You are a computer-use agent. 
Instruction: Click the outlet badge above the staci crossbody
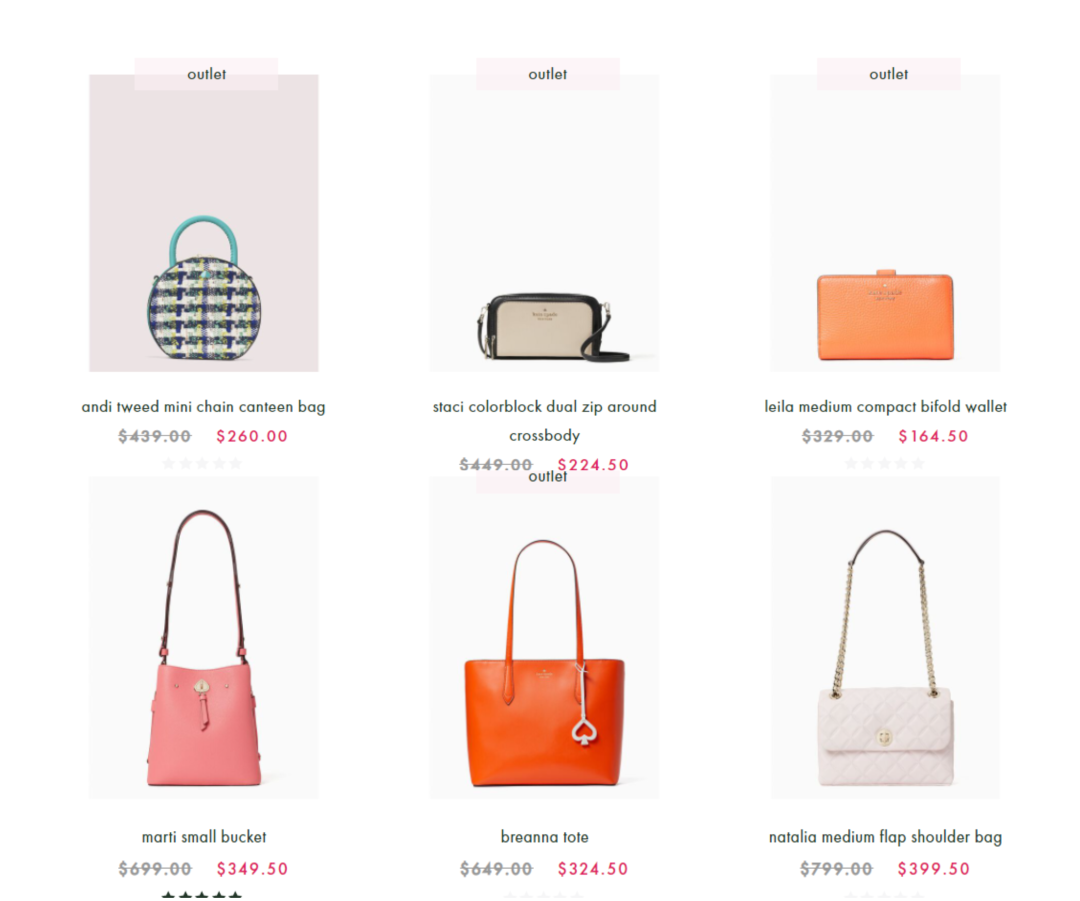click(x=548, y=74)
